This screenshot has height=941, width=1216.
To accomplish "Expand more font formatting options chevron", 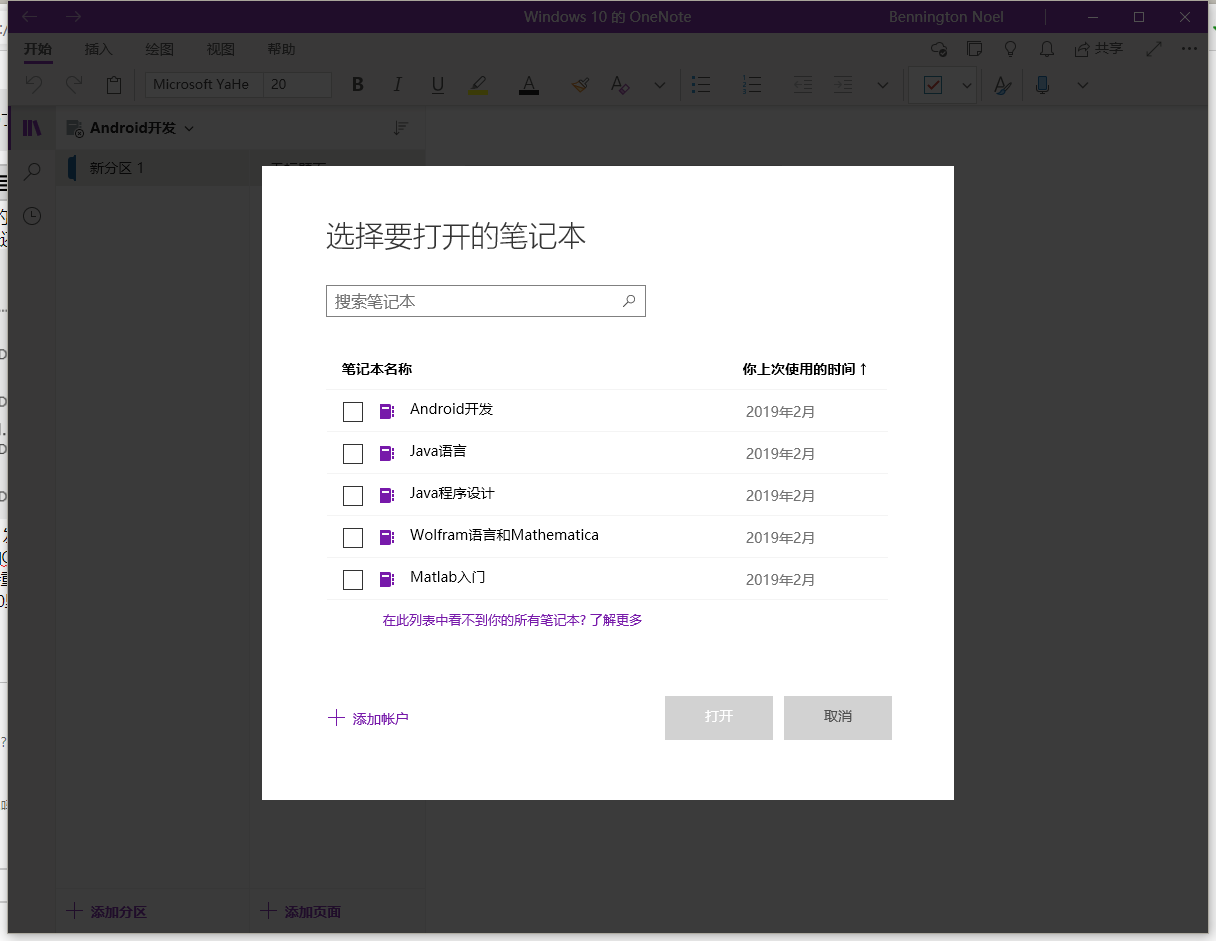I will coord(660,85).
